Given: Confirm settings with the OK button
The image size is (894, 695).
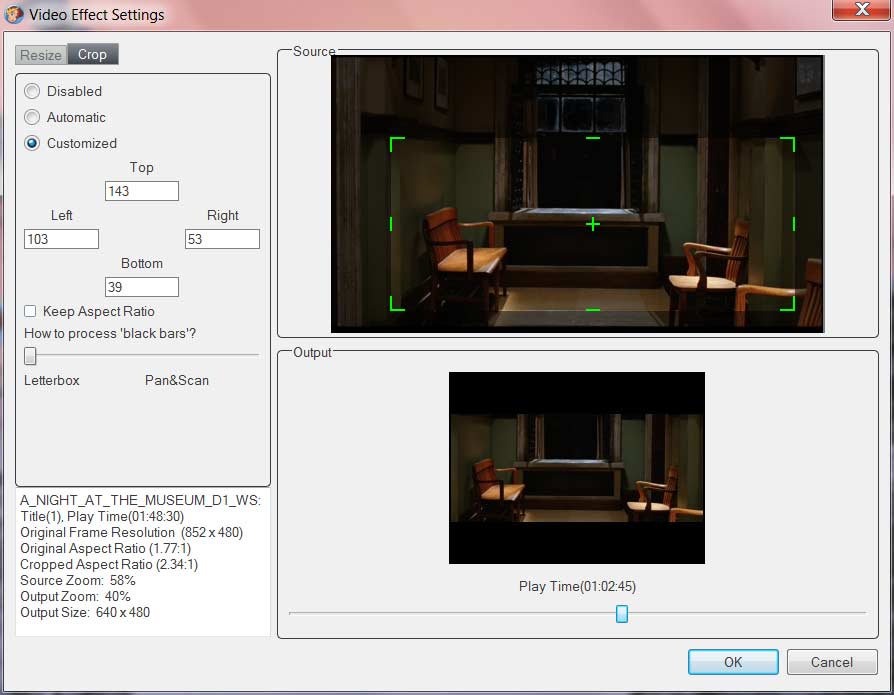Looking at the screenshot, I should [733, 662].
